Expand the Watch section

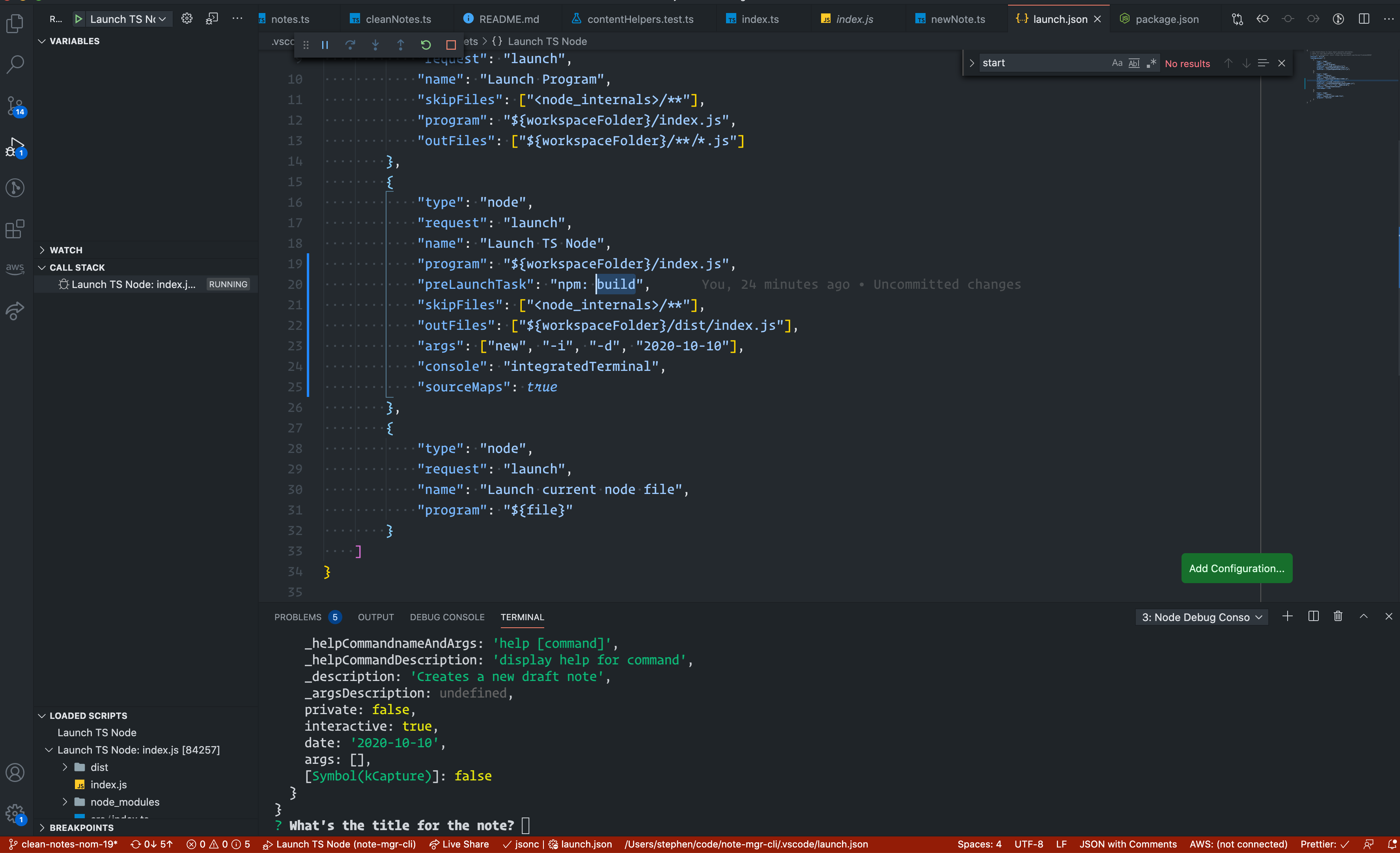pyautogui.click(x=65, y=249)
